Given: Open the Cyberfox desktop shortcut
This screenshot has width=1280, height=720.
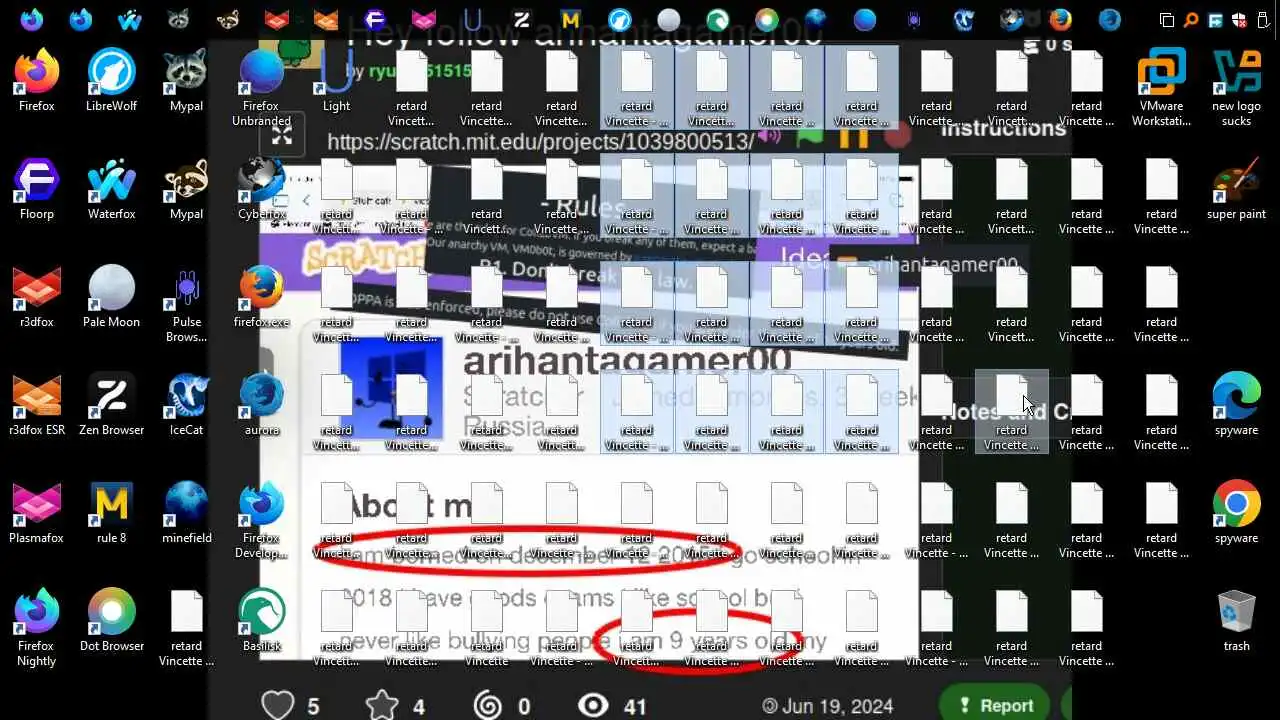Looking at the screenshot, I should pyautogui.click(x=261, y=188).
